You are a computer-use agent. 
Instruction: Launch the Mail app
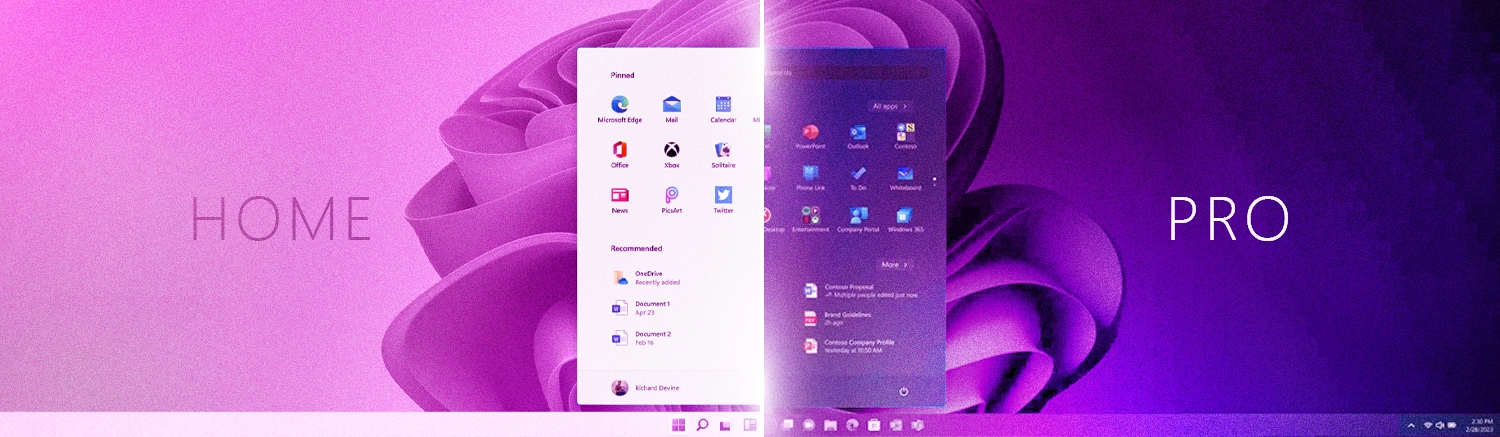pyautogui.click(x=671, y=105)
